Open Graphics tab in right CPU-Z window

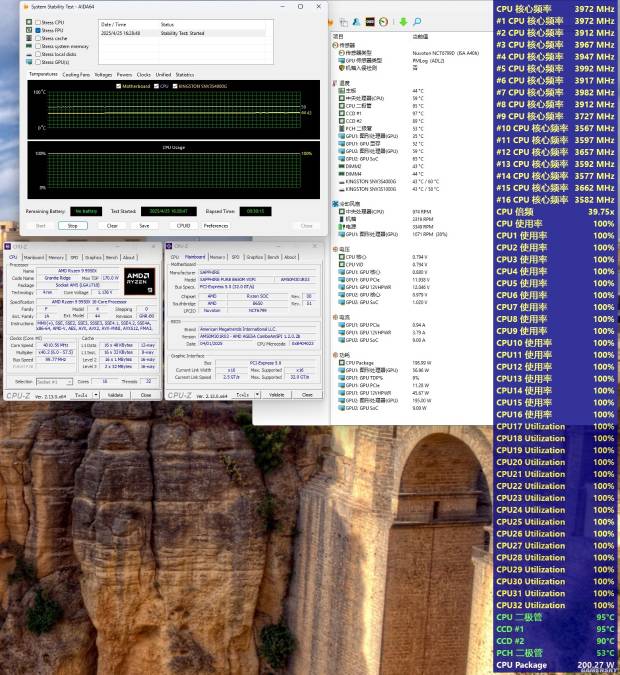(254, 257)
